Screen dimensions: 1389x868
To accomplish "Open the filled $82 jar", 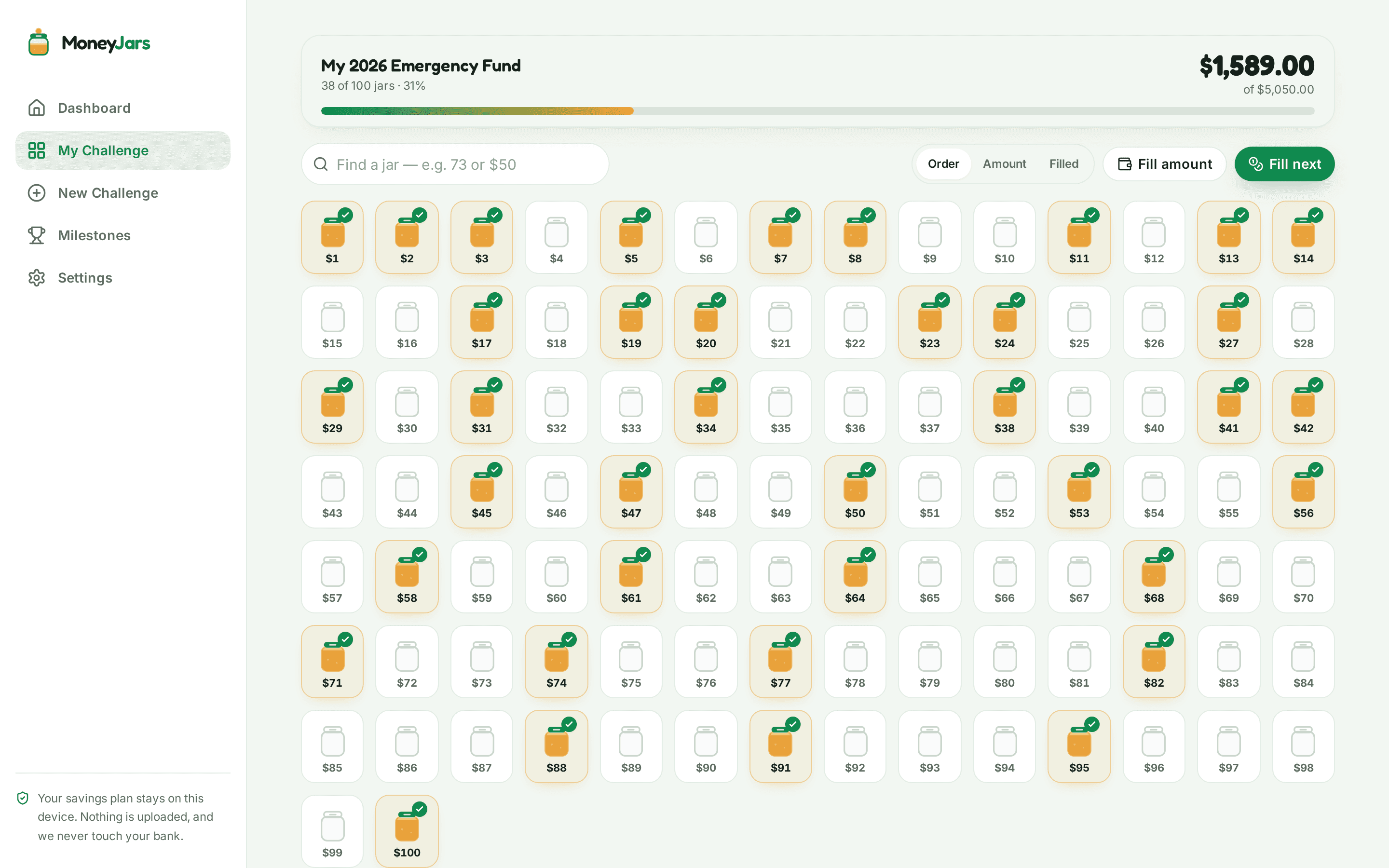I will pyautogui.click(x=1154, y=662).
